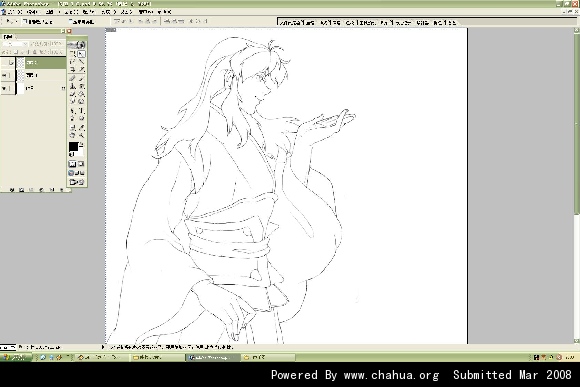This screenshot has height=387, width=580.
Task: Switch colors with the swap arrow icon
Action: 82,144
